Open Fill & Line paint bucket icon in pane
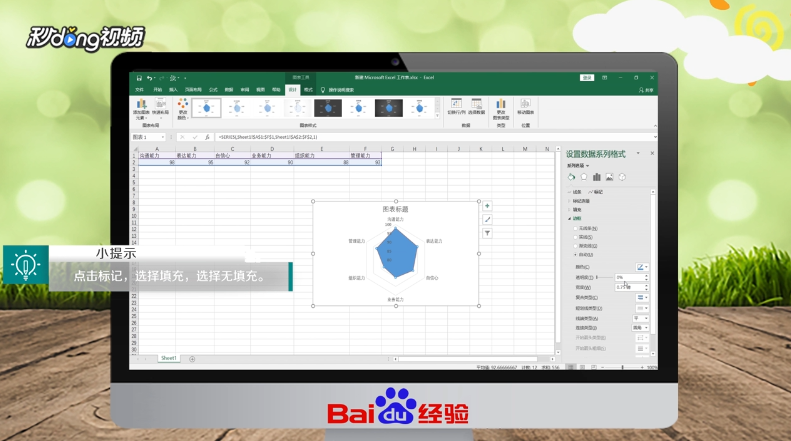The image size is (791, 441). (x=571, y=177)
